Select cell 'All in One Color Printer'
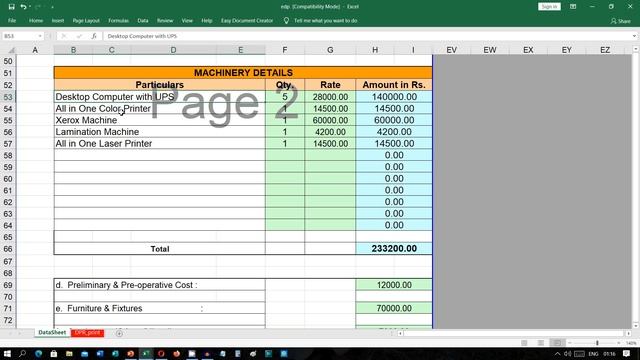This screenshot has width=640, height=360. tap(159, 109)
